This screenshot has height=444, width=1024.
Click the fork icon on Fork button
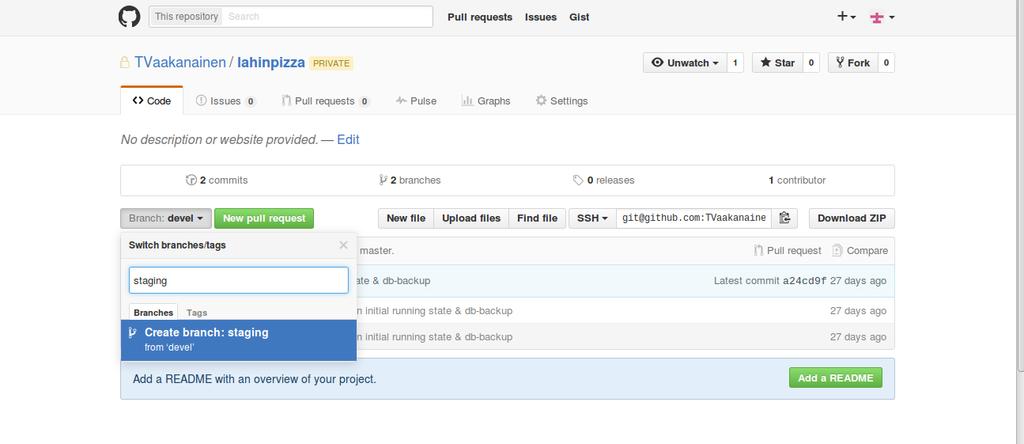pyautogui.click(x=840, y=63)
